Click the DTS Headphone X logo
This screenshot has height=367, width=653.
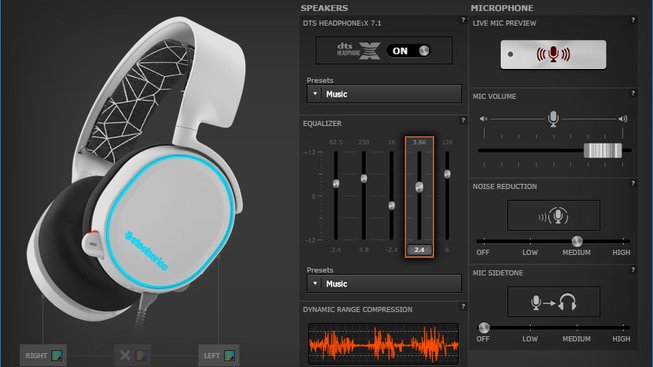click(x=358, y=51)
